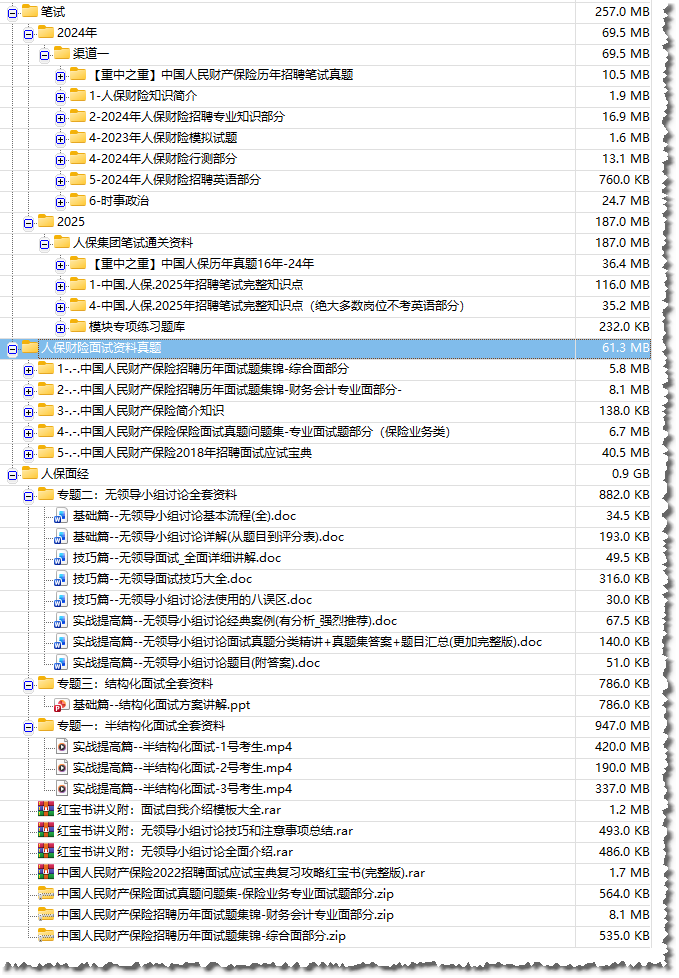This screenshot has width=679, height=978.
Task: Collapse the 渠道一 folder node
Action: coord(44,56)
